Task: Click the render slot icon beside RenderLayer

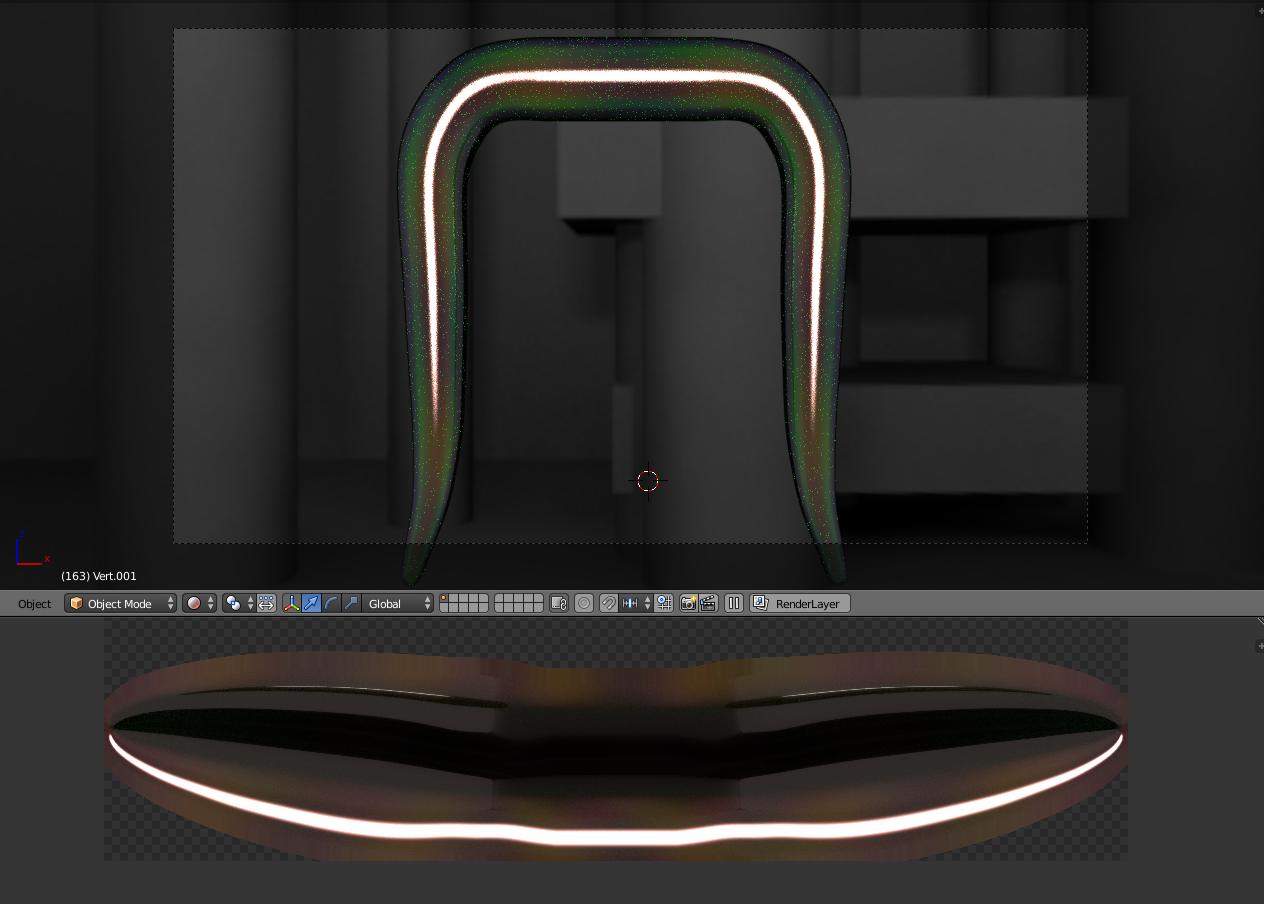Action: click(760, 603)
